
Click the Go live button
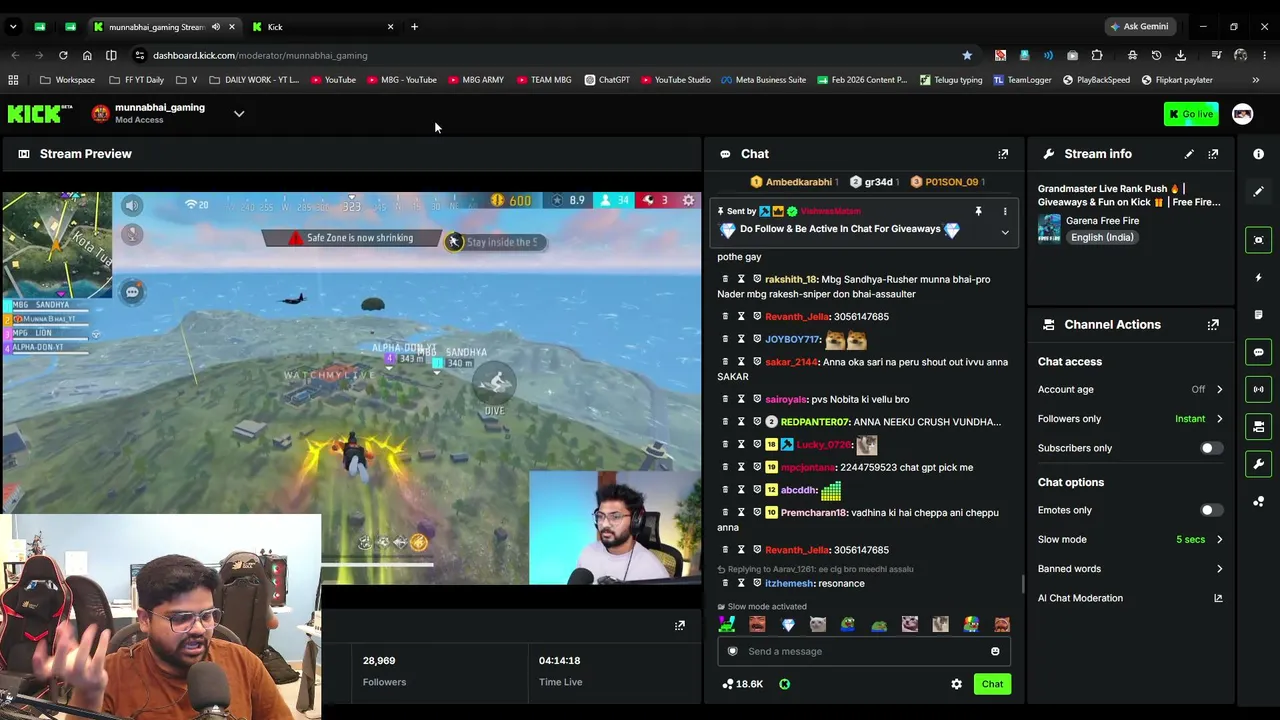[1191, 114]
